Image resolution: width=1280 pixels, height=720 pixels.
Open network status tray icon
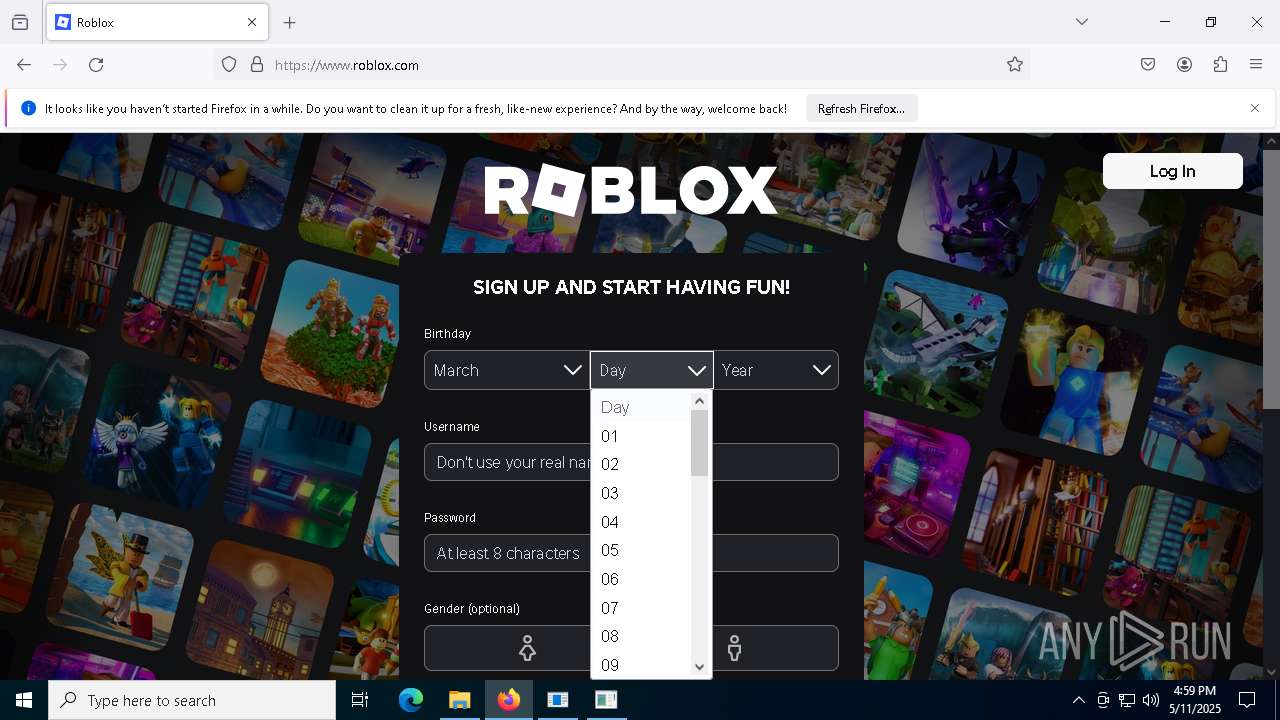[x=1127, y=700]
